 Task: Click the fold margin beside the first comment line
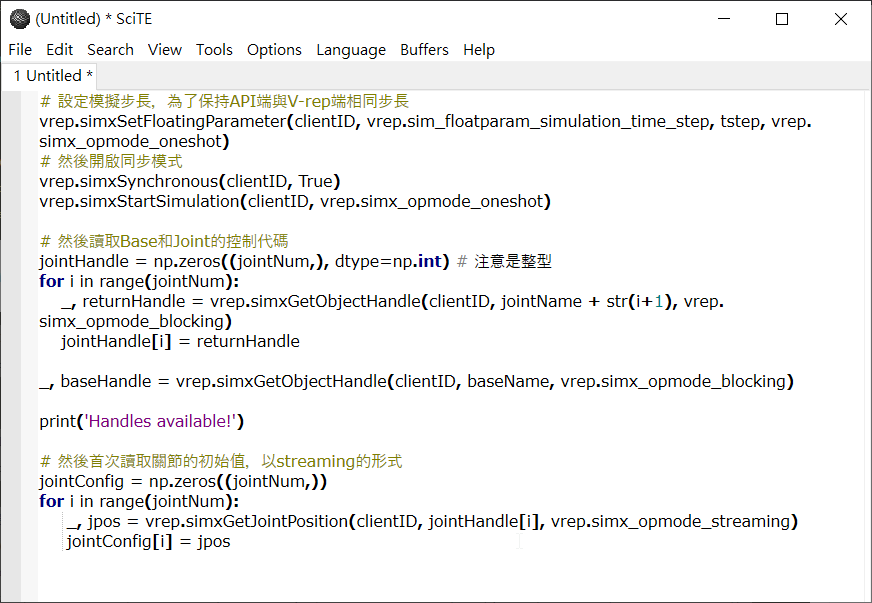(29, 101)
